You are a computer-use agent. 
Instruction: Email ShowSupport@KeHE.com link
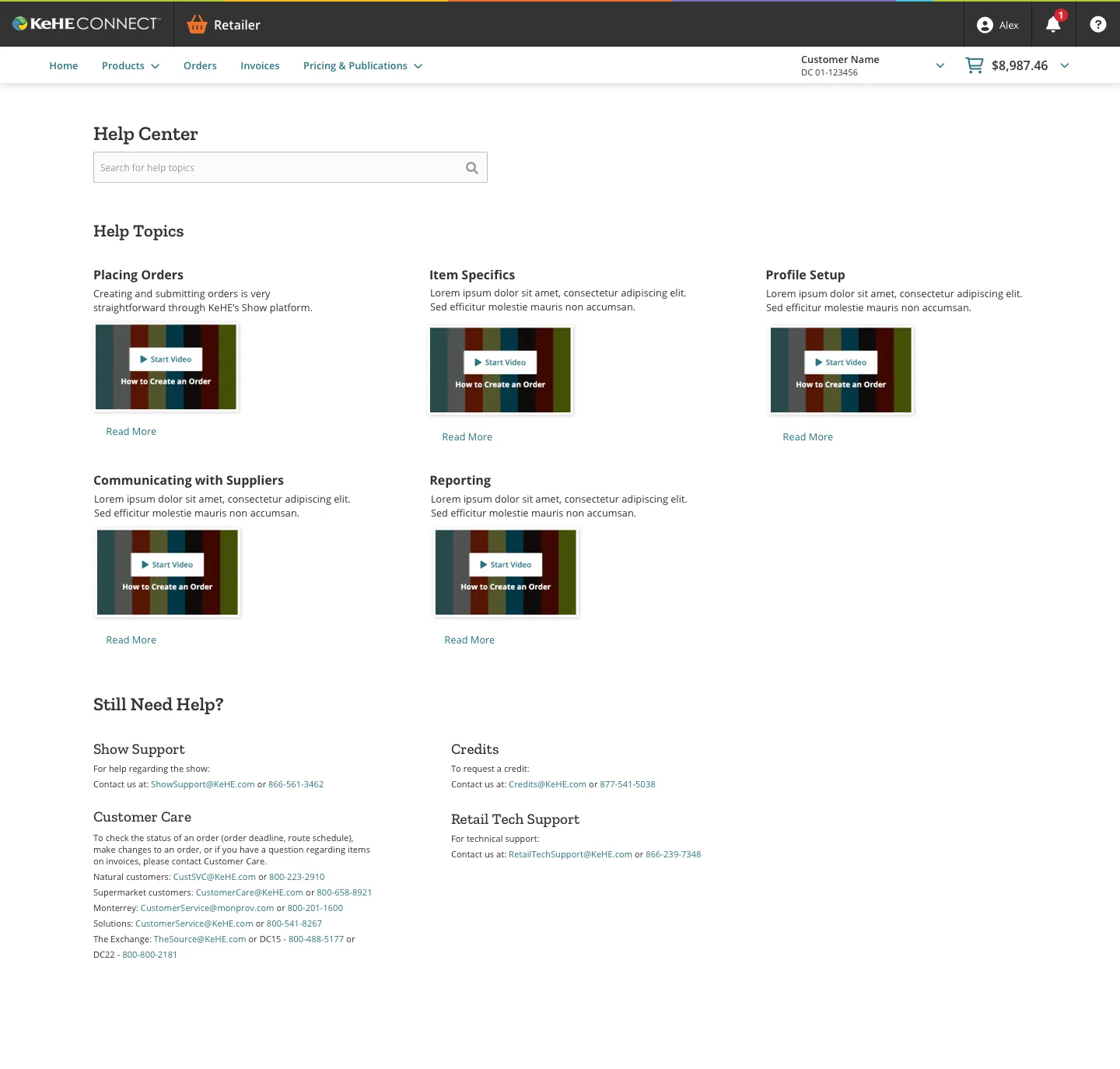pos(203,784)
